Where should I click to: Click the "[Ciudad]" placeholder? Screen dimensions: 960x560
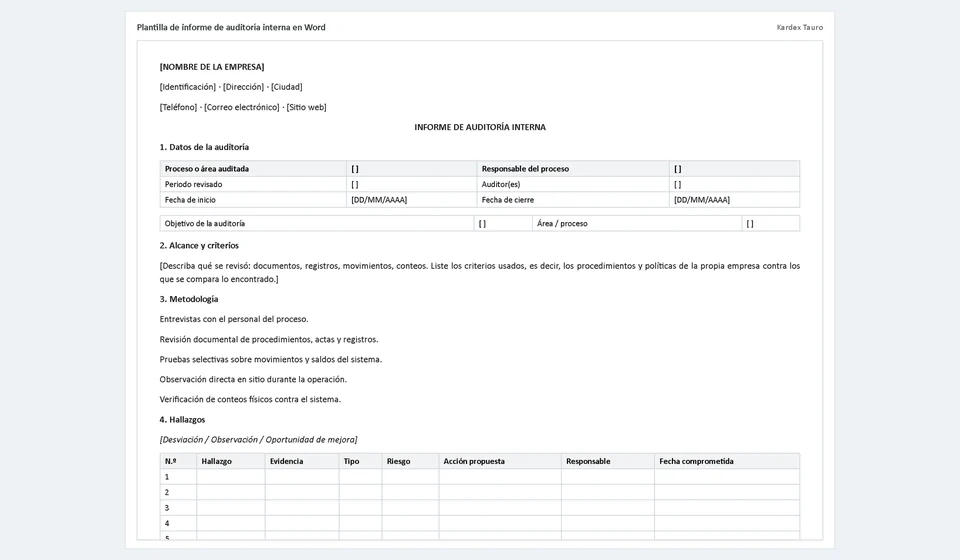tap(287, 87)
